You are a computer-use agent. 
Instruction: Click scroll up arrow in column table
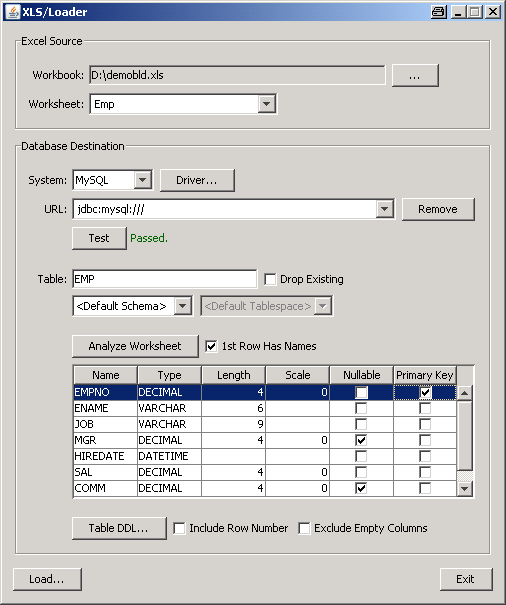465,393
